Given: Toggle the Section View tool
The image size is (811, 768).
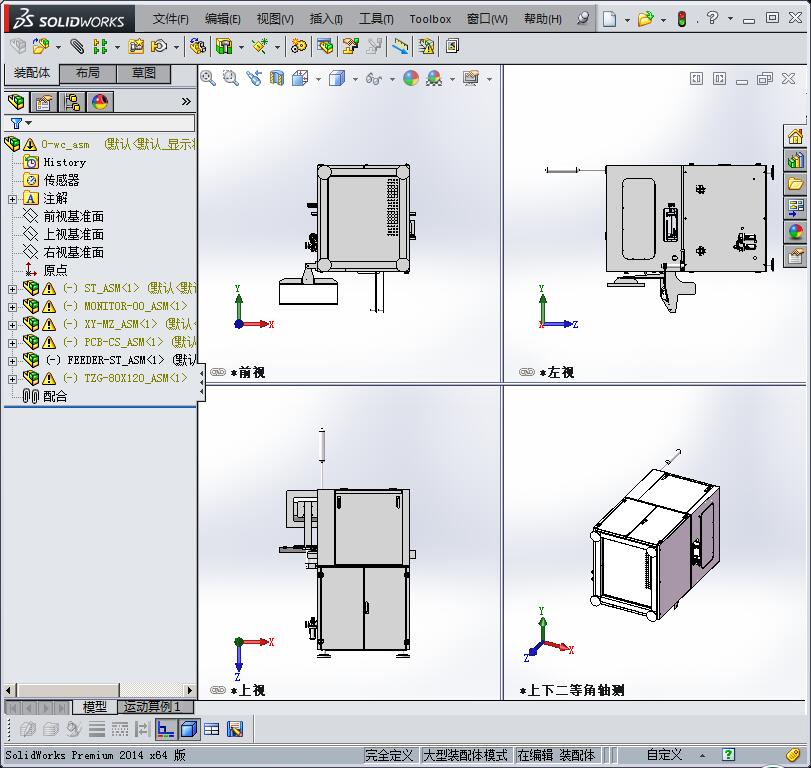Looking at the screenshot, I should [277, 78].
